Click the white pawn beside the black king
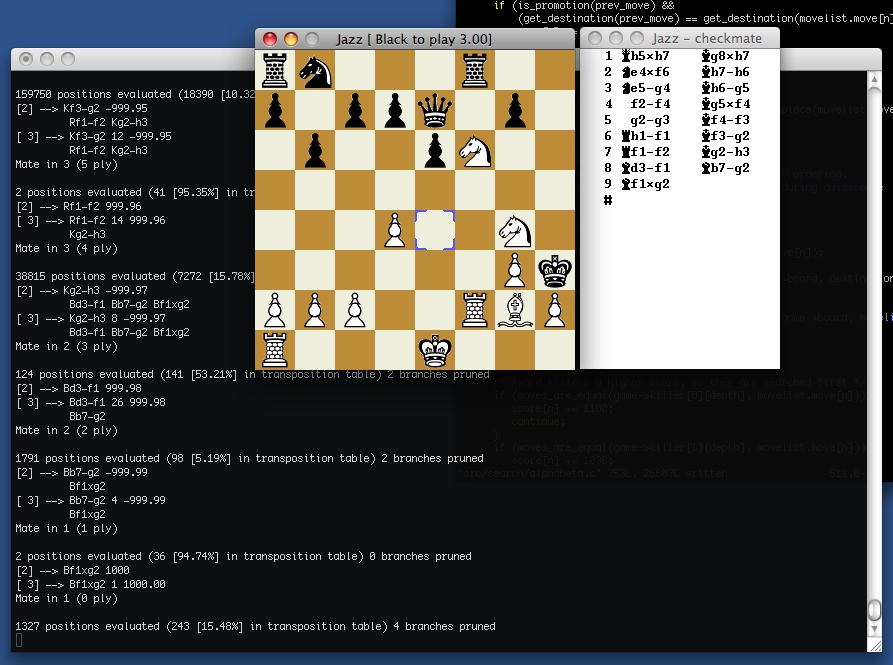This screenshot has height=665, width=893. 515,270
